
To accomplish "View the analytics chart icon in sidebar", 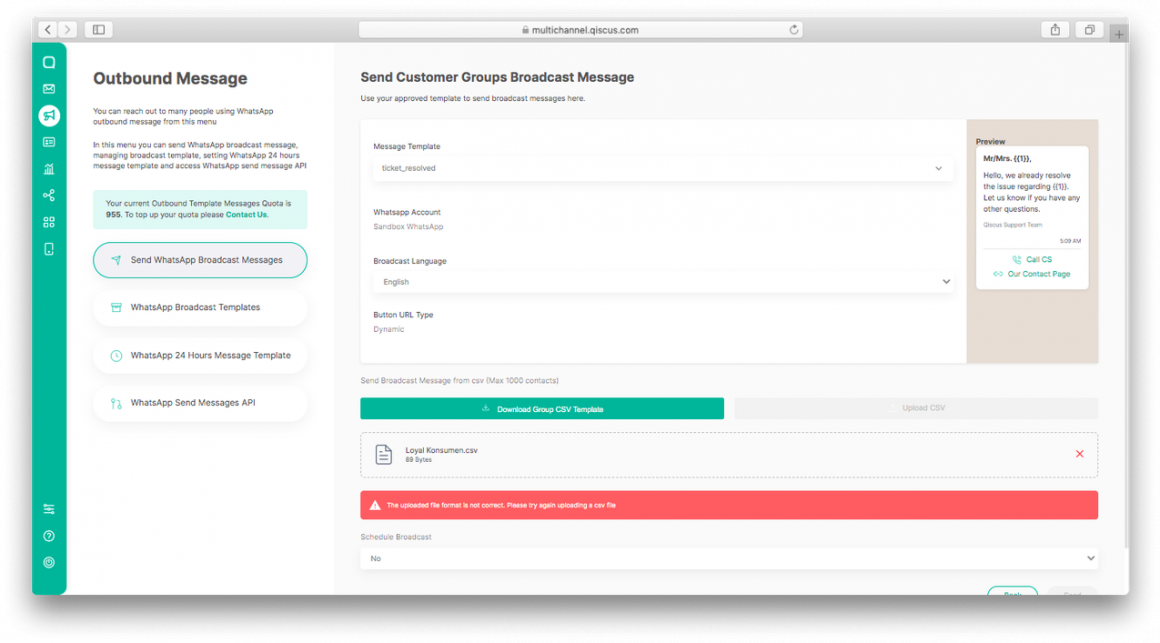I will click(48, 168).
